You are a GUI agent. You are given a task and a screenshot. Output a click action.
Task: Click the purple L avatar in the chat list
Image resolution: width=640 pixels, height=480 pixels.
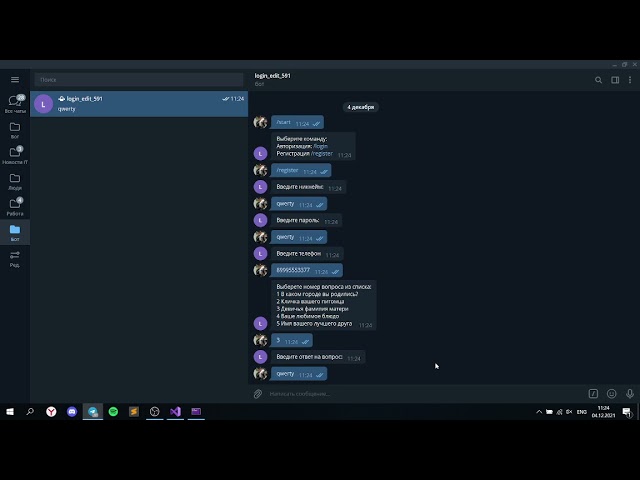pos(43,104)
